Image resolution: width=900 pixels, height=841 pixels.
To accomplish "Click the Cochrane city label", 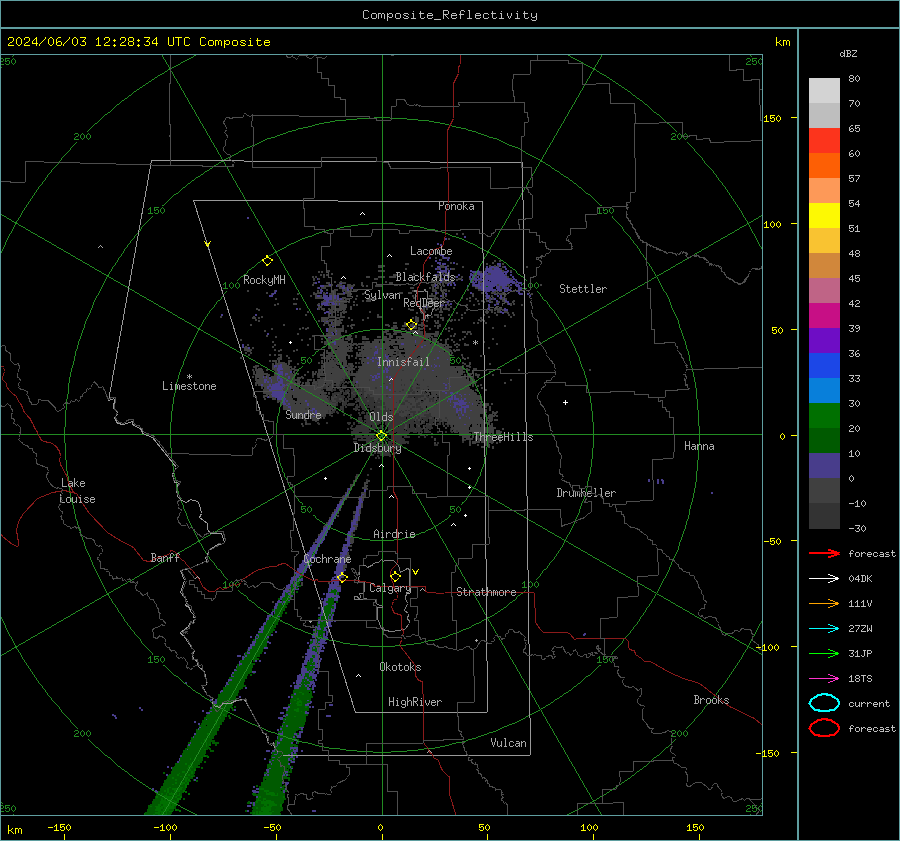I will coord(327,559).
